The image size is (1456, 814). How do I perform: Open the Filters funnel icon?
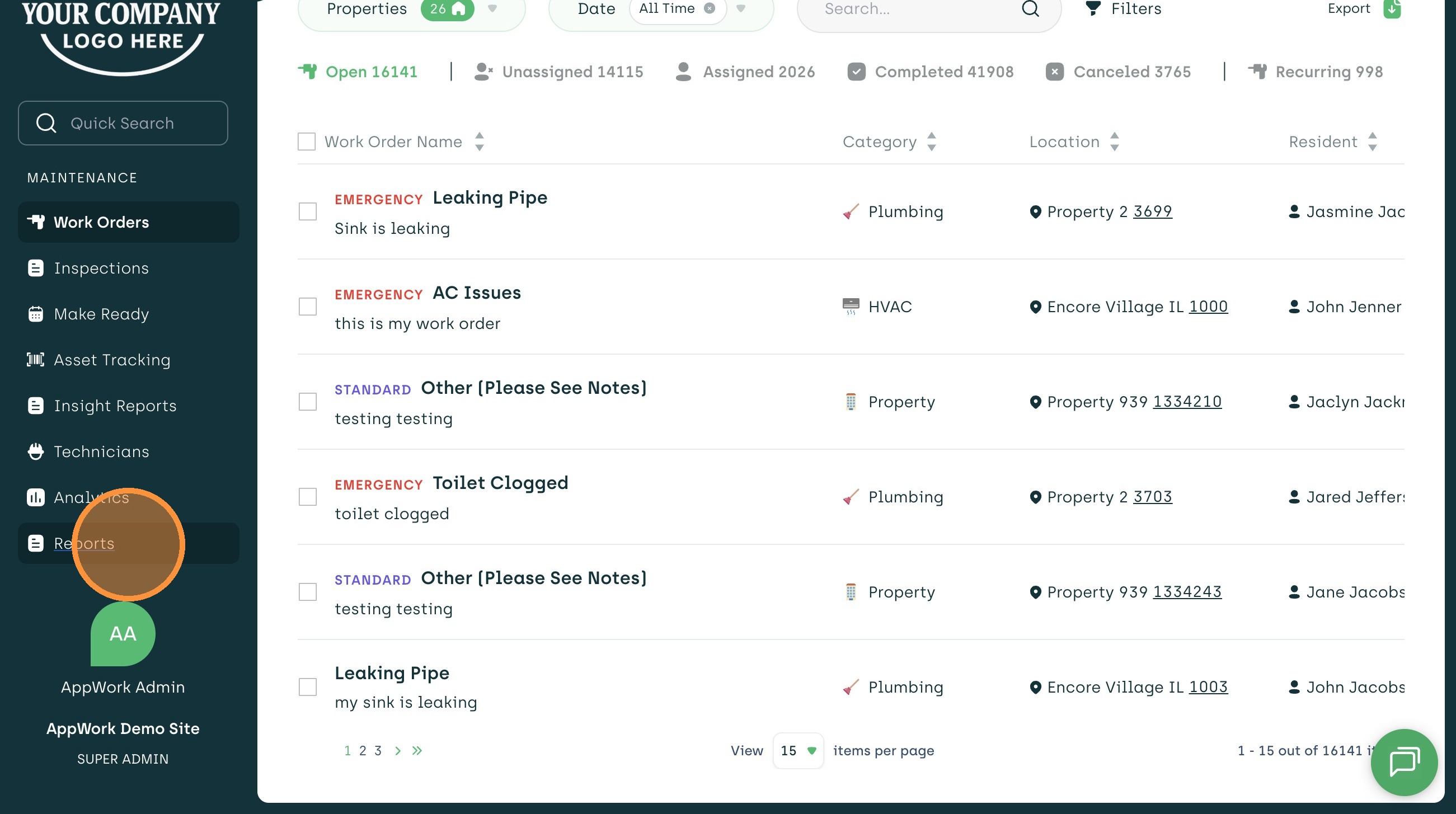point(1093,8)
